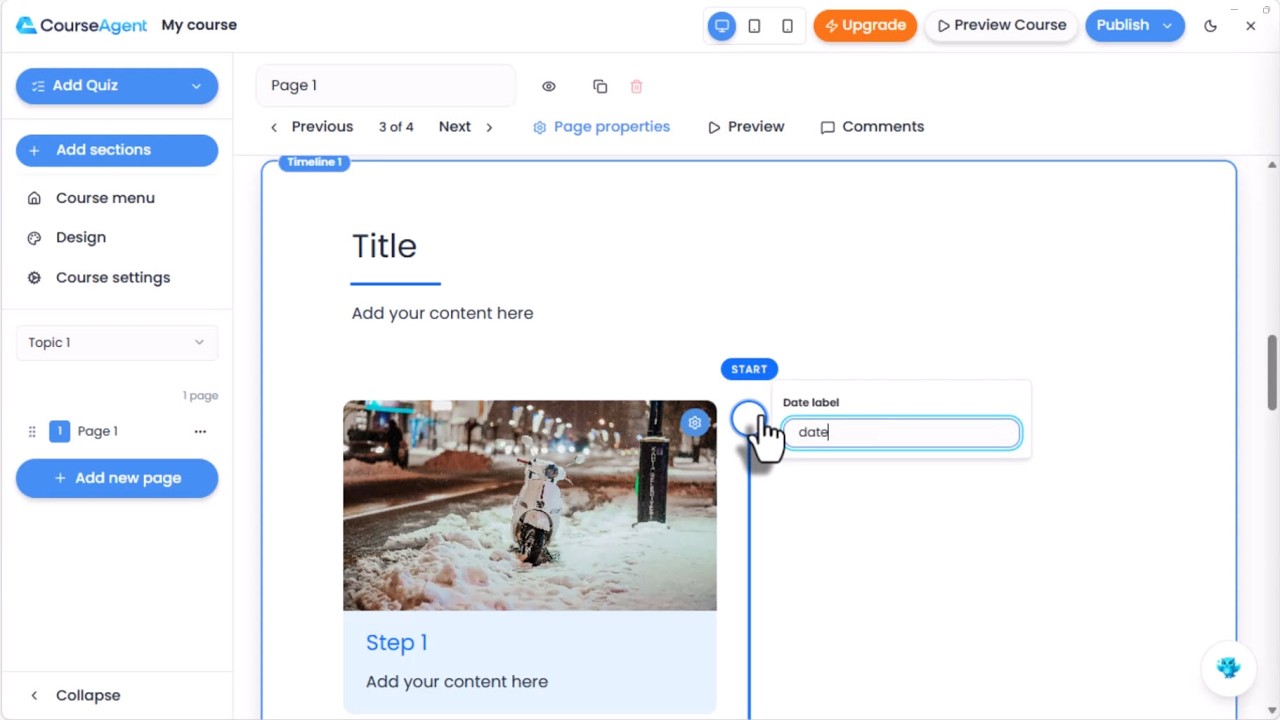The width and height of the screenshot is (1280, 720).
Task: Click the '1 page' count text
Action: [200, 396]
